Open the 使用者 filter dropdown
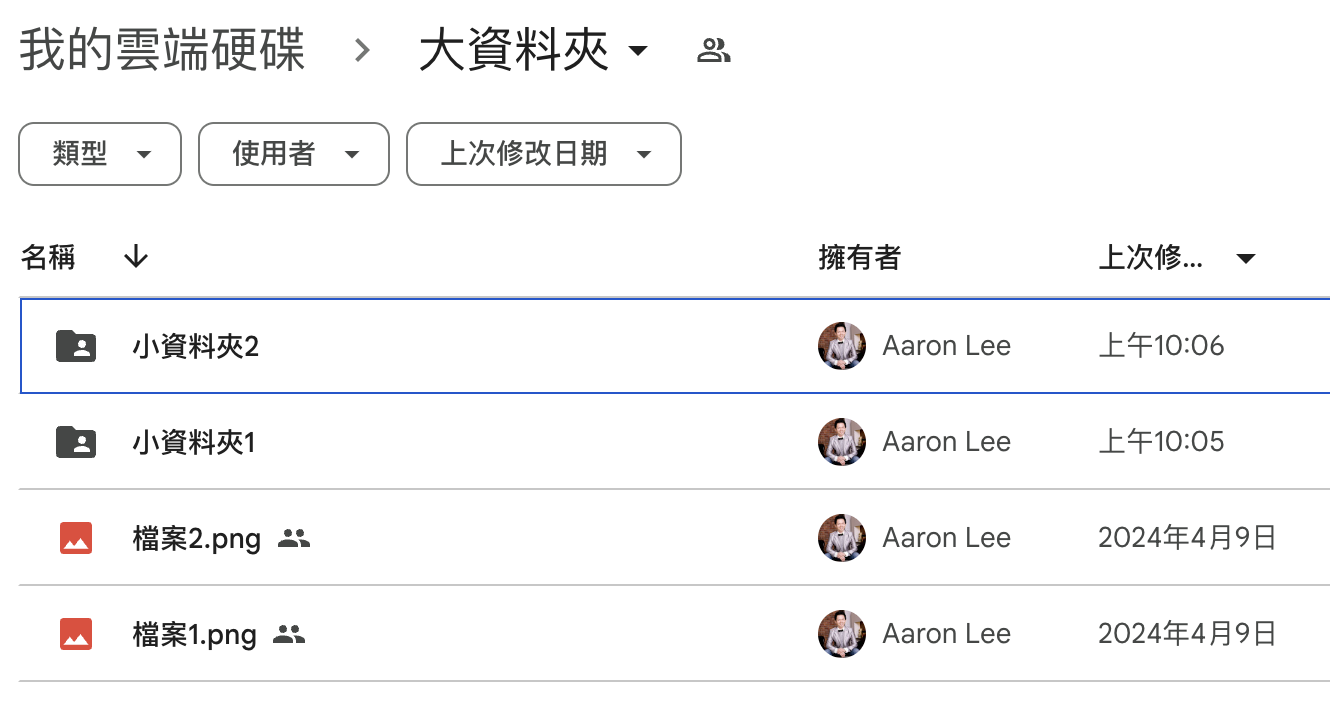The height and width of the screenshot is (714, 1330). coord(293,154)
